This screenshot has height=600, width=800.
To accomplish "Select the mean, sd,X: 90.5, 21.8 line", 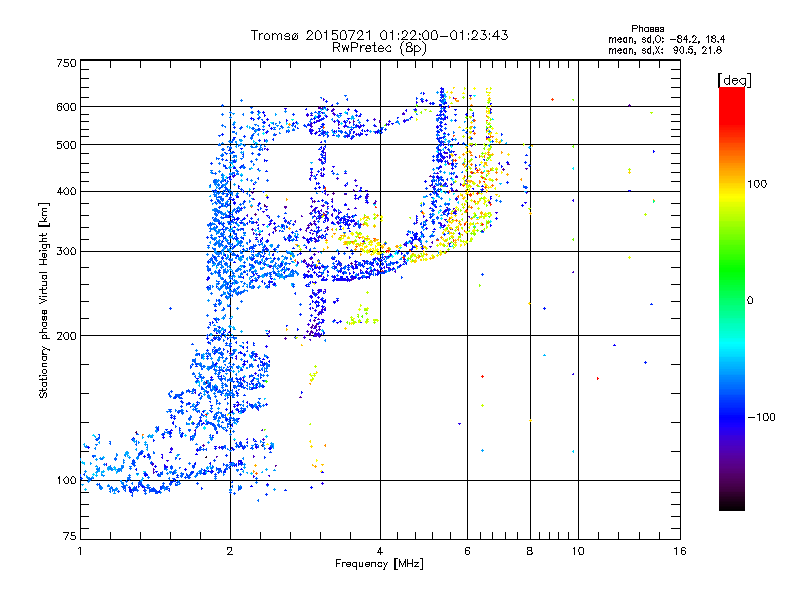I will click(x=665, y=50).
